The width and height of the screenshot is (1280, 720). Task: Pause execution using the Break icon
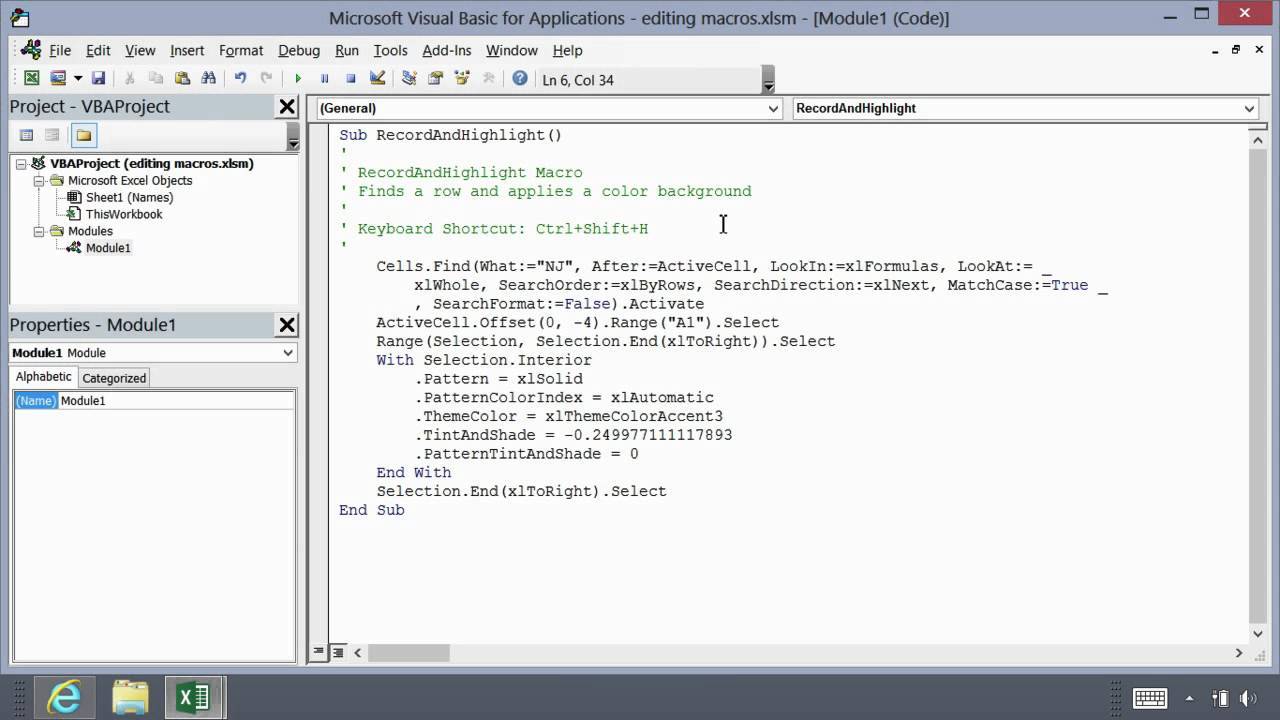click(x=324, y=79)
